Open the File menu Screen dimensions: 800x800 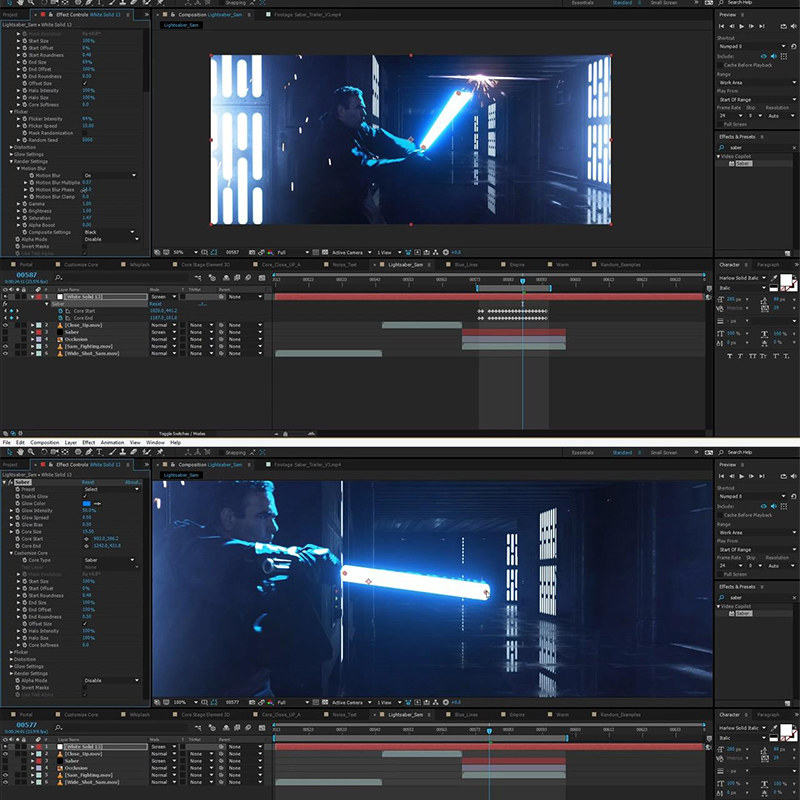(x=7, y=443)
